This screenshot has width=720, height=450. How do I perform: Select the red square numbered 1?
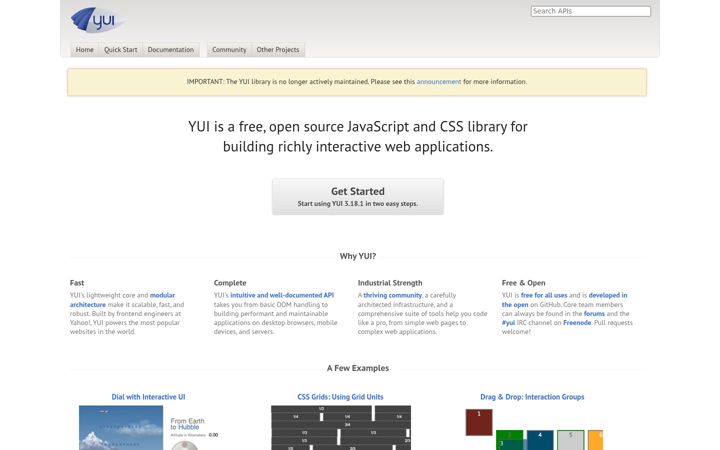tap(479, 422)
